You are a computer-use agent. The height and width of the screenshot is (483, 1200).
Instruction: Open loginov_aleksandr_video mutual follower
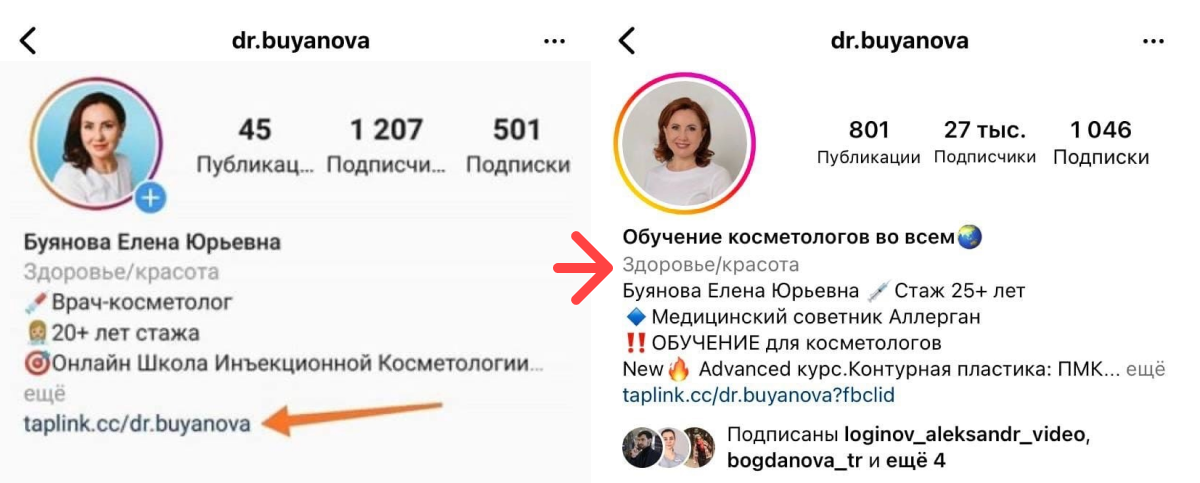click(x=967, y=435)
